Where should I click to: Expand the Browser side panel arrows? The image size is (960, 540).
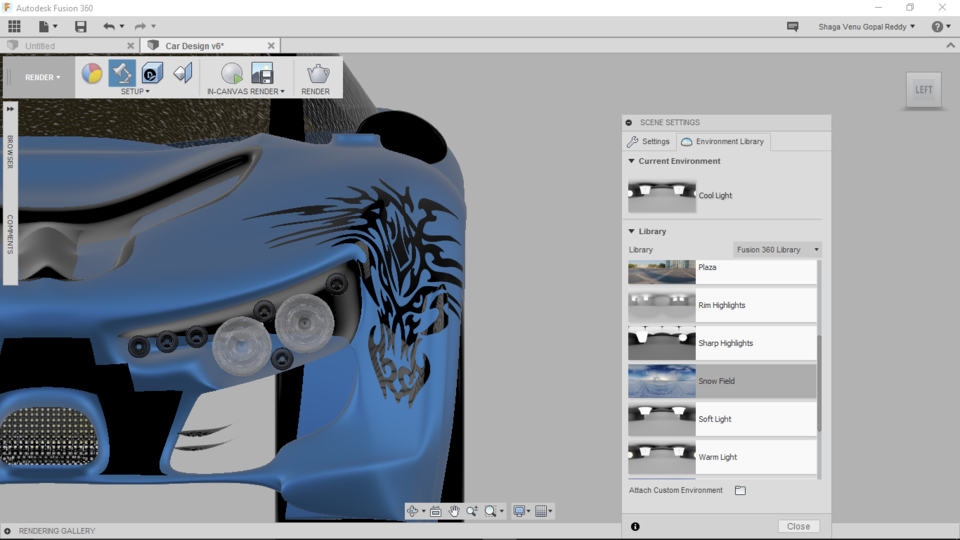10,109
